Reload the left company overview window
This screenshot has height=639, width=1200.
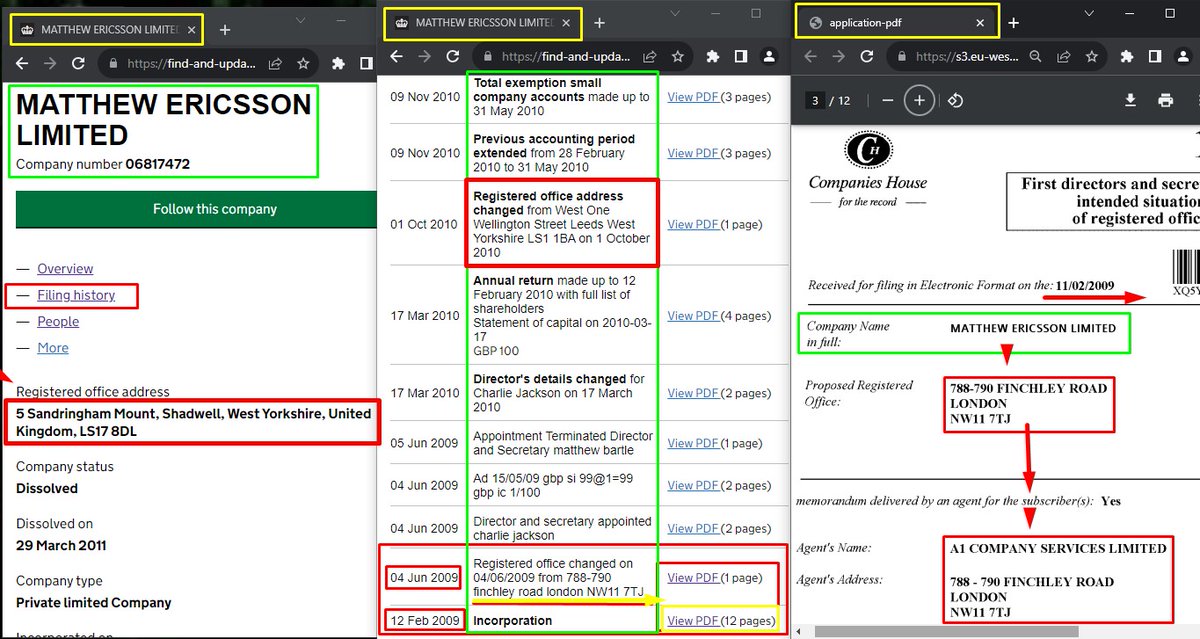coord(79,64)
